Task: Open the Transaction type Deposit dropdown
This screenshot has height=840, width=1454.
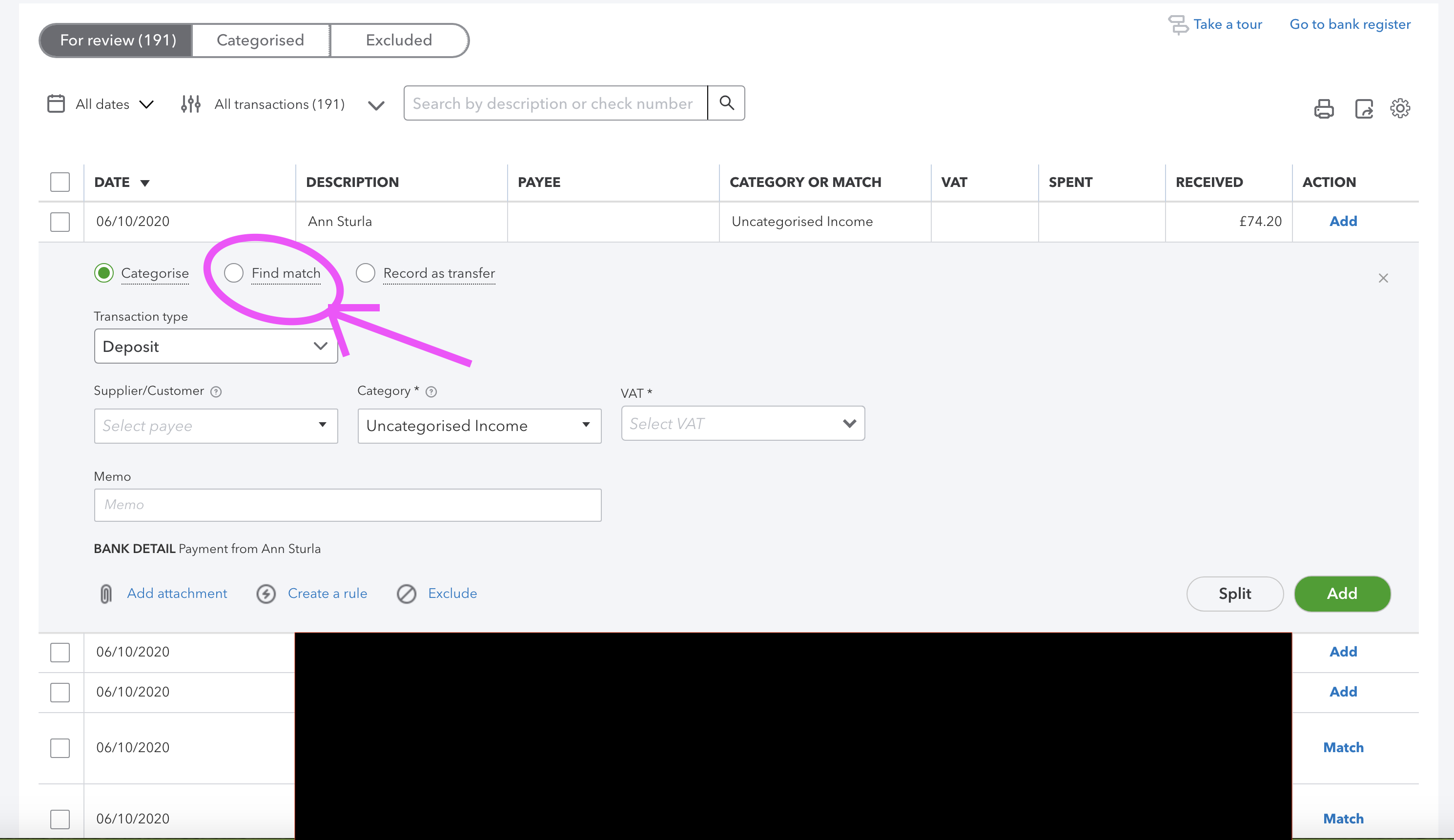Action: [216, 346]
